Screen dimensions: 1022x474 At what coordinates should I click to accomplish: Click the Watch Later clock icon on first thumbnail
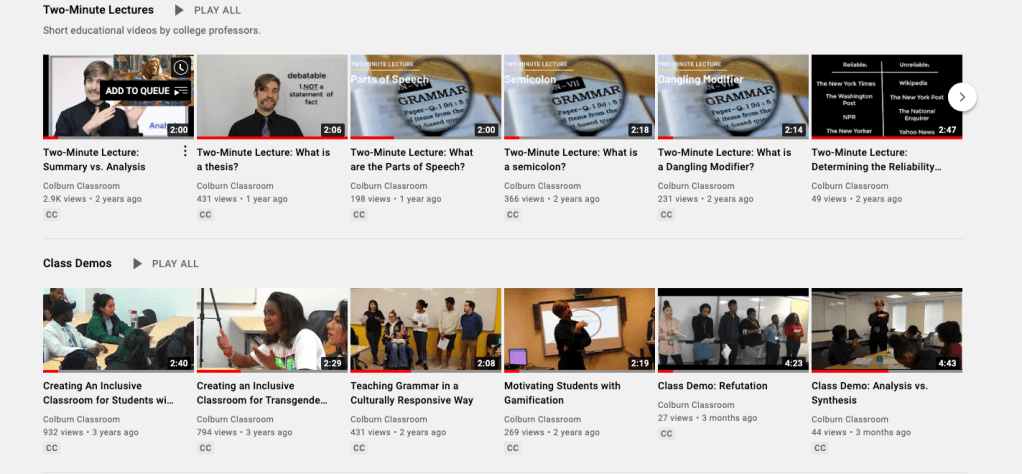coord(180,68)
